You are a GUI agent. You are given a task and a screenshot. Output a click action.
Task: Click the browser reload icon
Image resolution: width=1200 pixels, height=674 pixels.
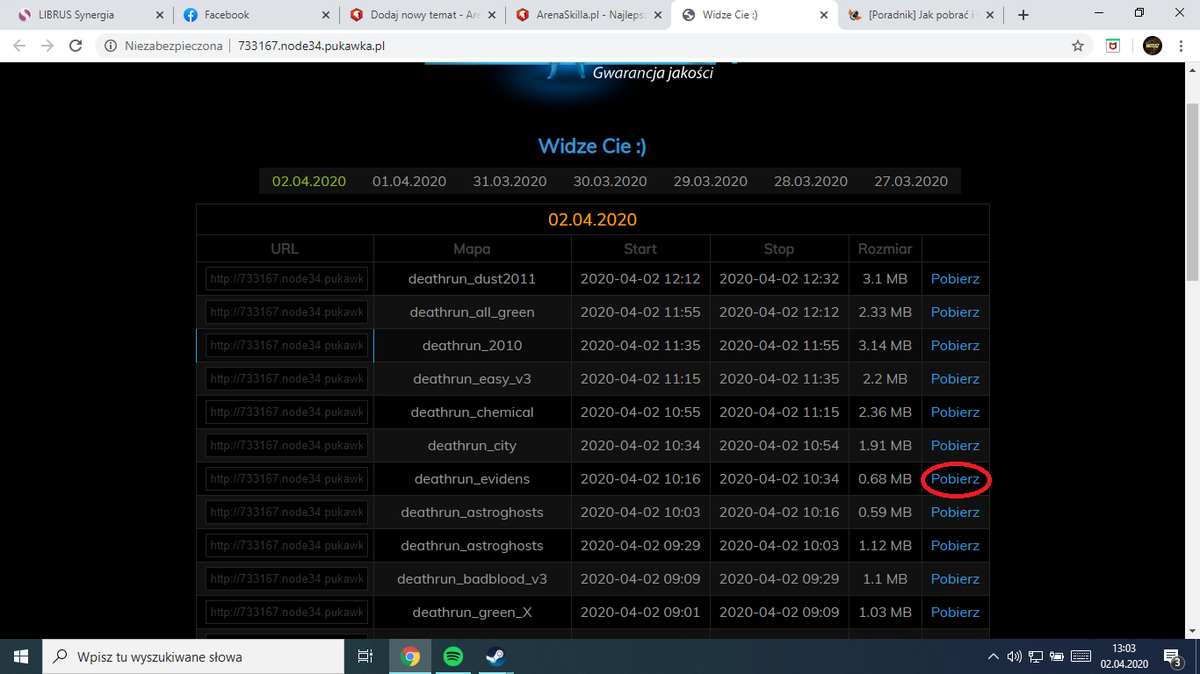[76, 46]
